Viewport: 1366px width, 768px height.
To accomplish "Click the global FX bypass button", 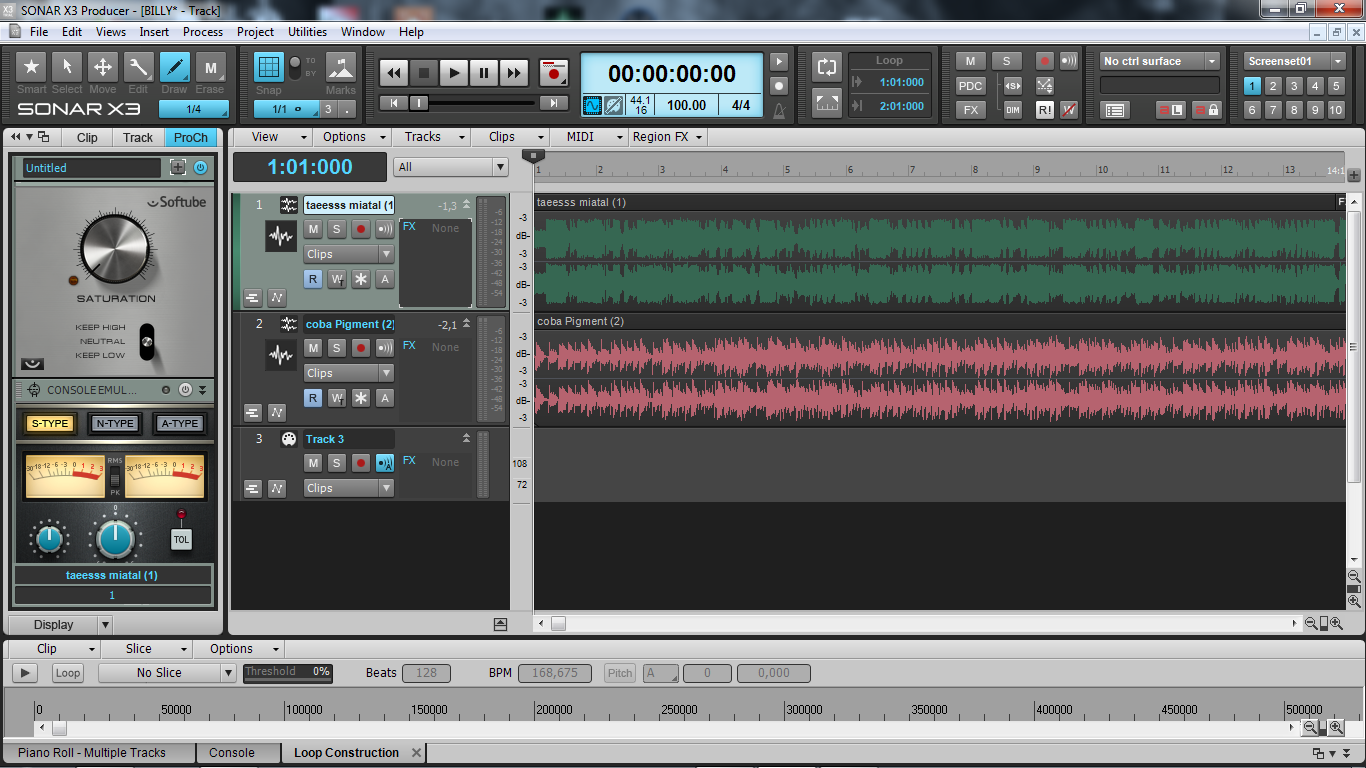I will [x=971, y=110].
